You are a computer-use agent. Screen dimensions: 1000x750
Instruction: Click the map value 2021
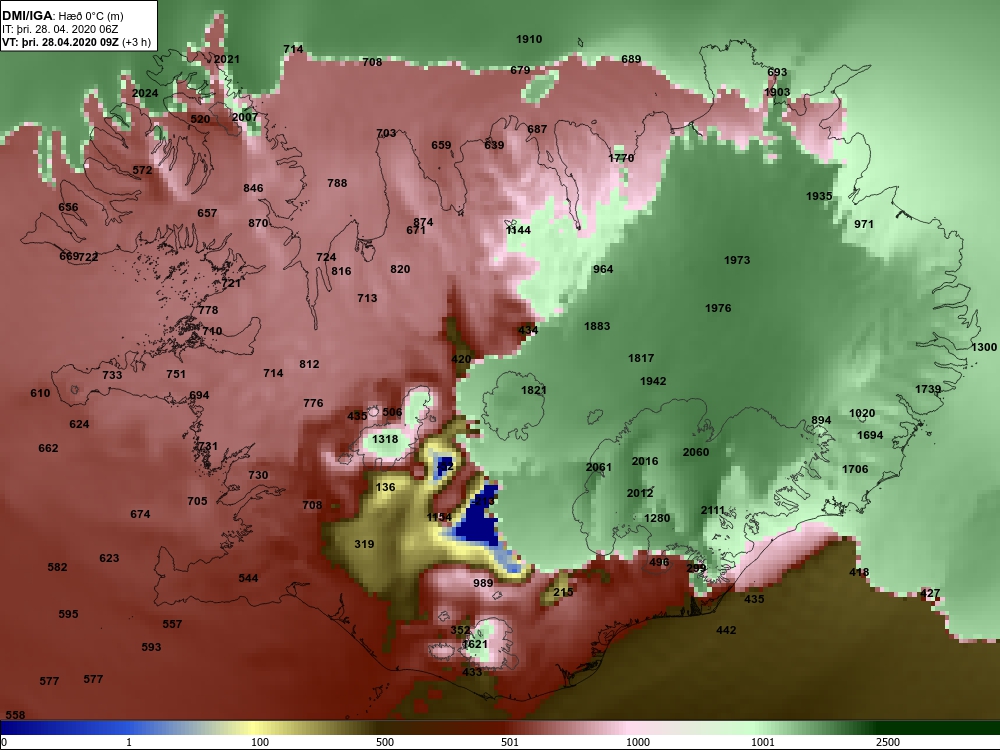[x=226, y=59]
